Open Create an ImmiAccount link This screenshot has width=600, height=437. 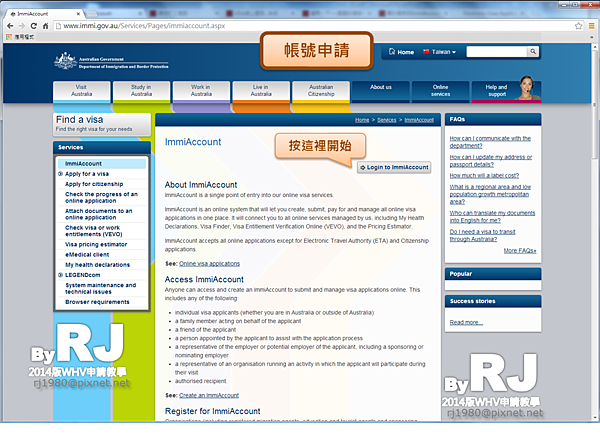click(209, 395)
